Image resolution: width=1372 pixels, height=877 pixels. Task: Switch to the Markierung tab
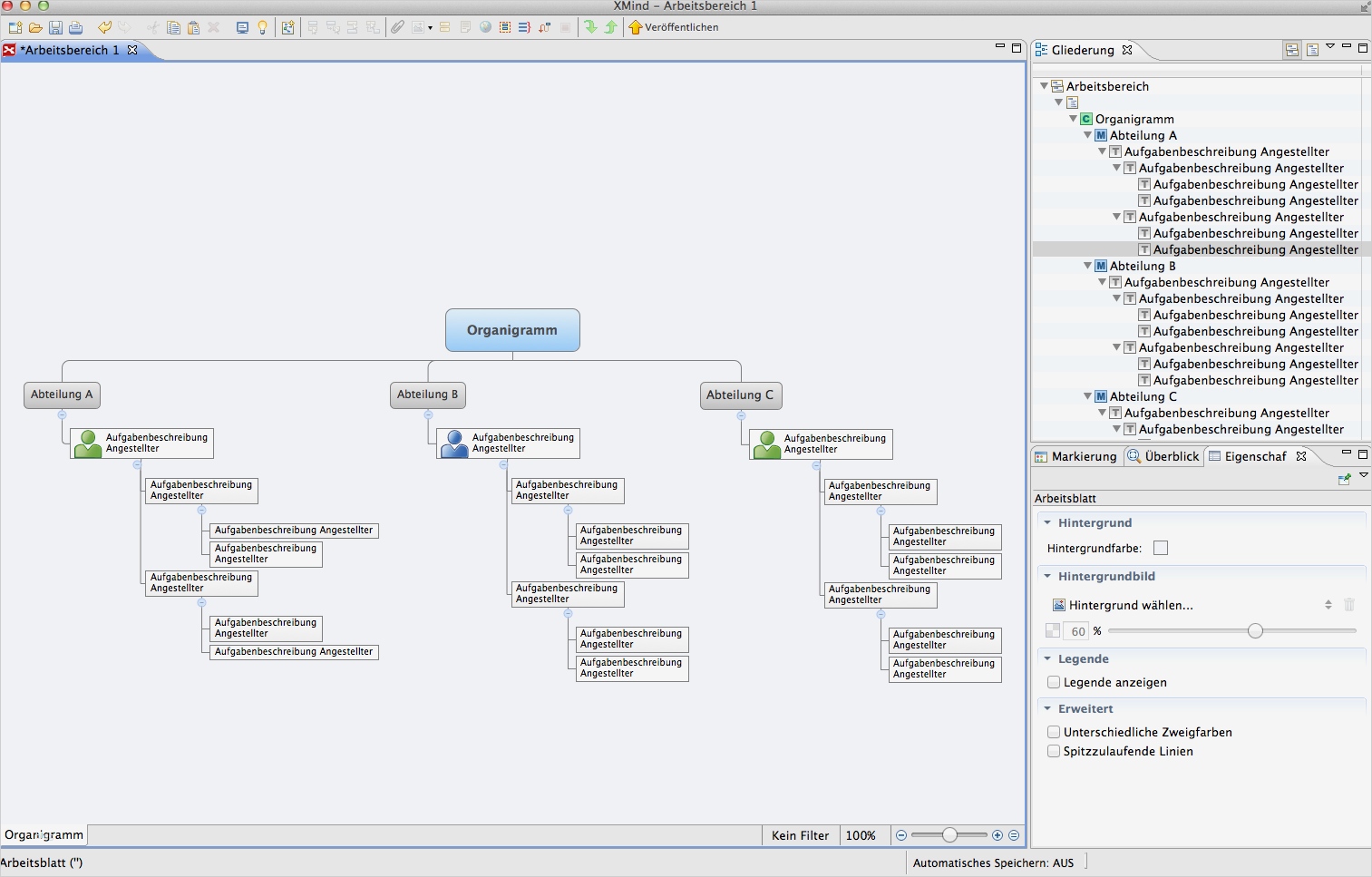pos(1076,456)
